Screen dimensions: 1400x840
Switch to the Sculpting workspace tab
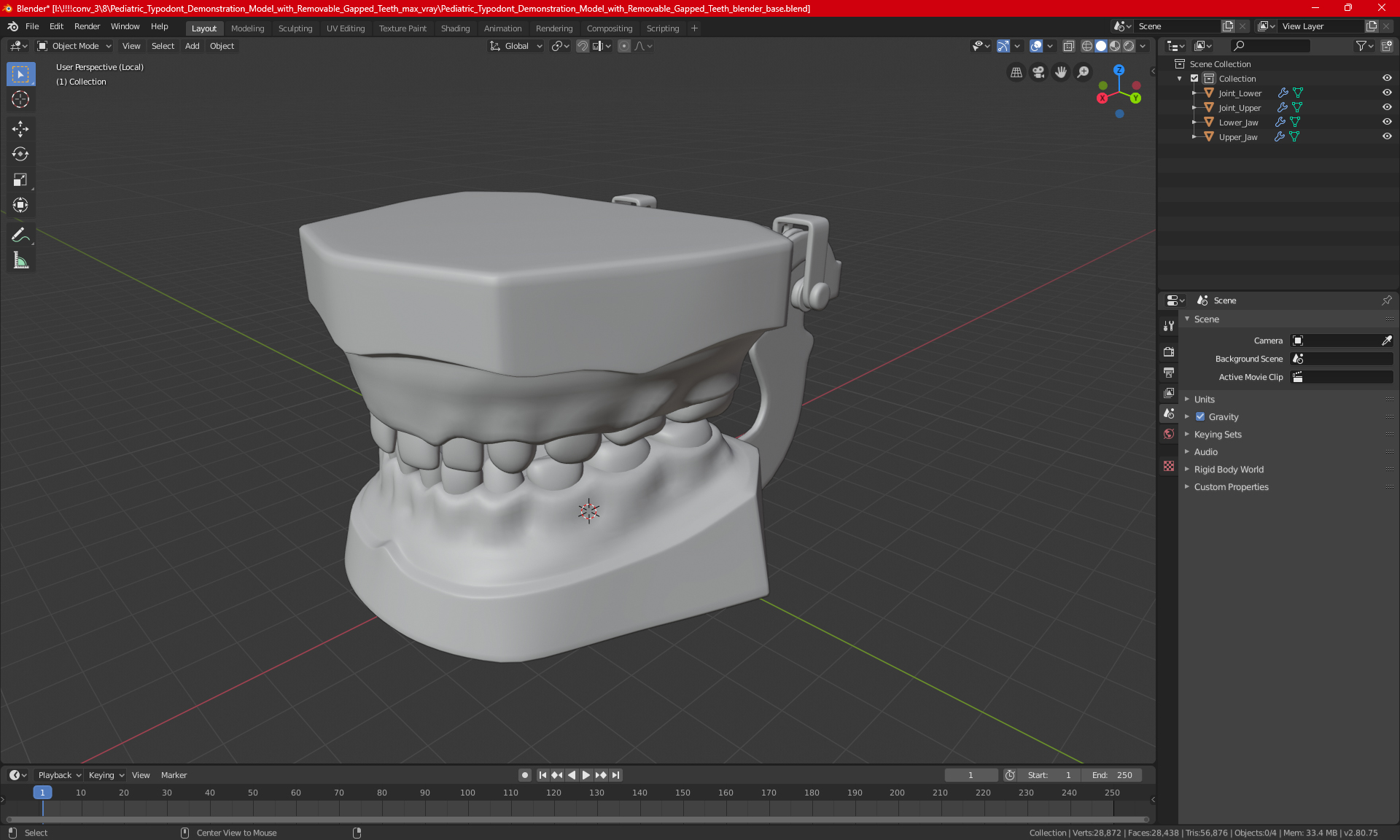295,28
